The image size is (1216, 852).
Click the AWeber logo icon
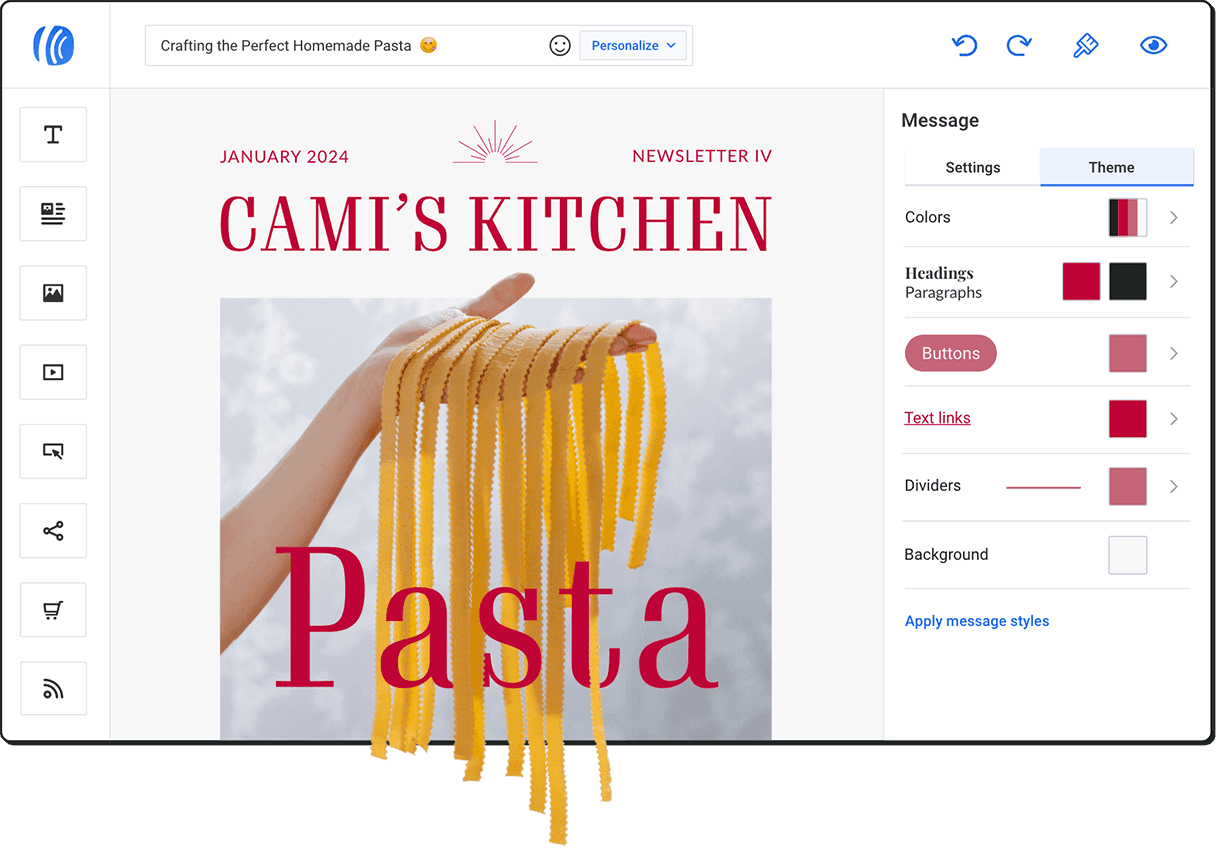54,45
